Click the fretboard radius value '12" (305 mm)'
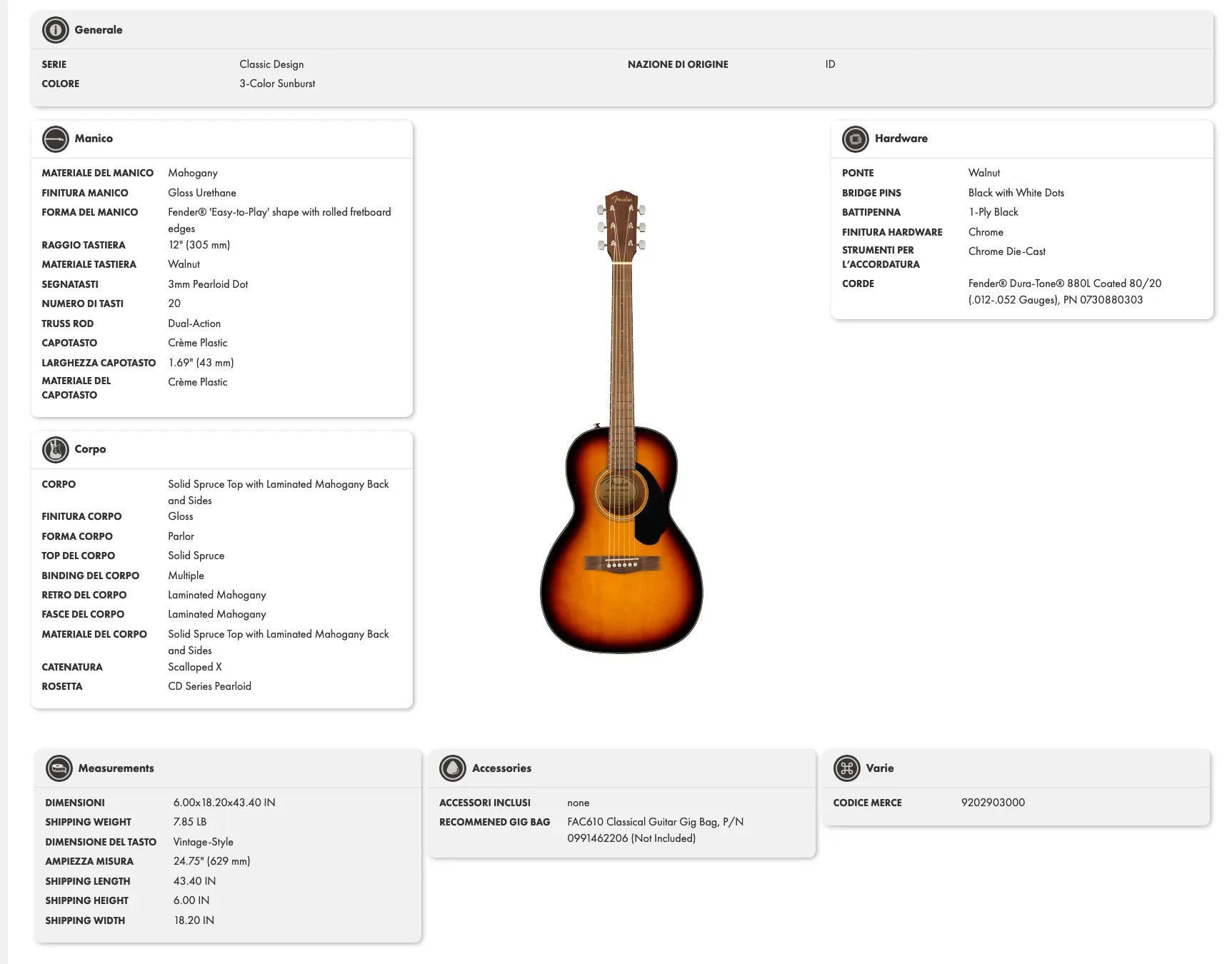1232x964 pixels. coord(199,245)
